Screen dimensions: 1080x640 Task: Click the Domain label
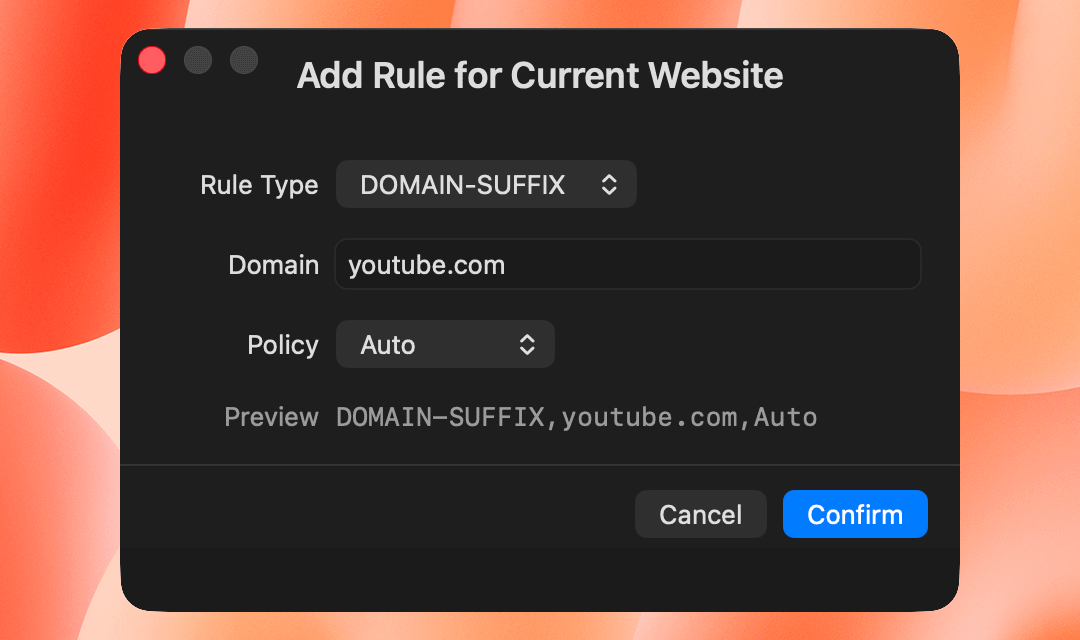click(274, 265)
